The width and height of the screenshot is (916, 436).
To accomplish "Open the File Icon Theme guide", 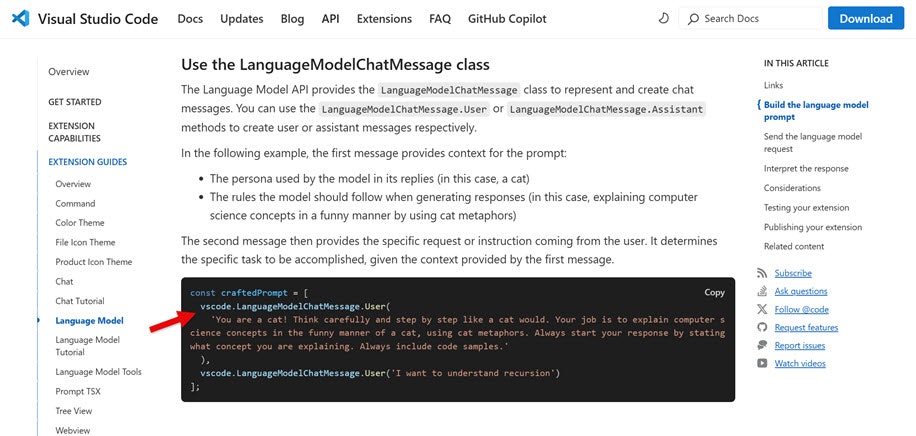I will coord(85,243).
